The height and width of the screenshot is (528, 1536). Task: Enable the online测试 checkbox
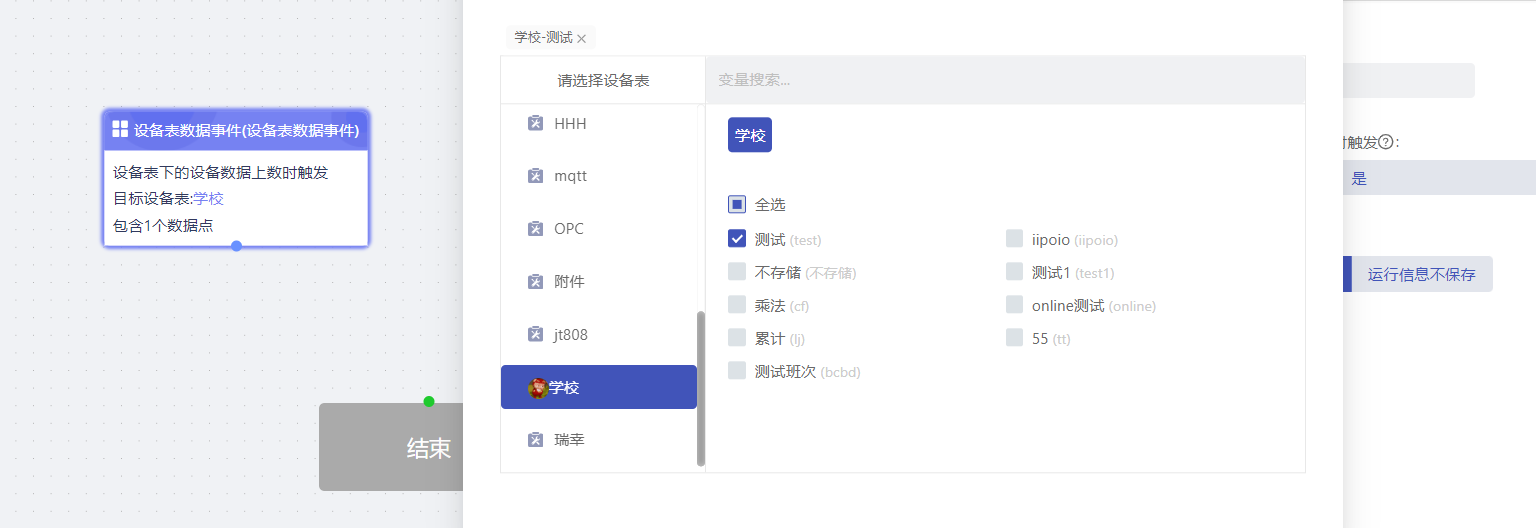coord(1014,305)
